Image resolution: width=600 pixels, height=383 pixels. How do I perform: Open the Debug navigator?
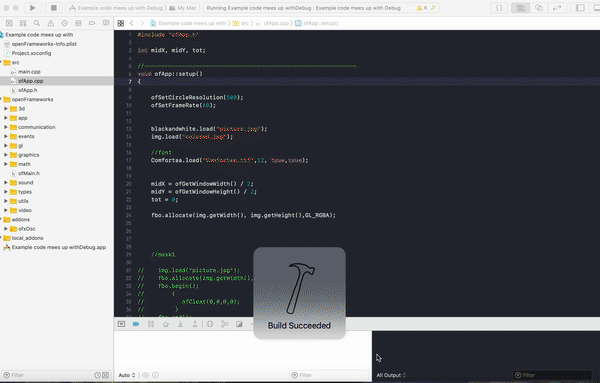tap(78, 23)
